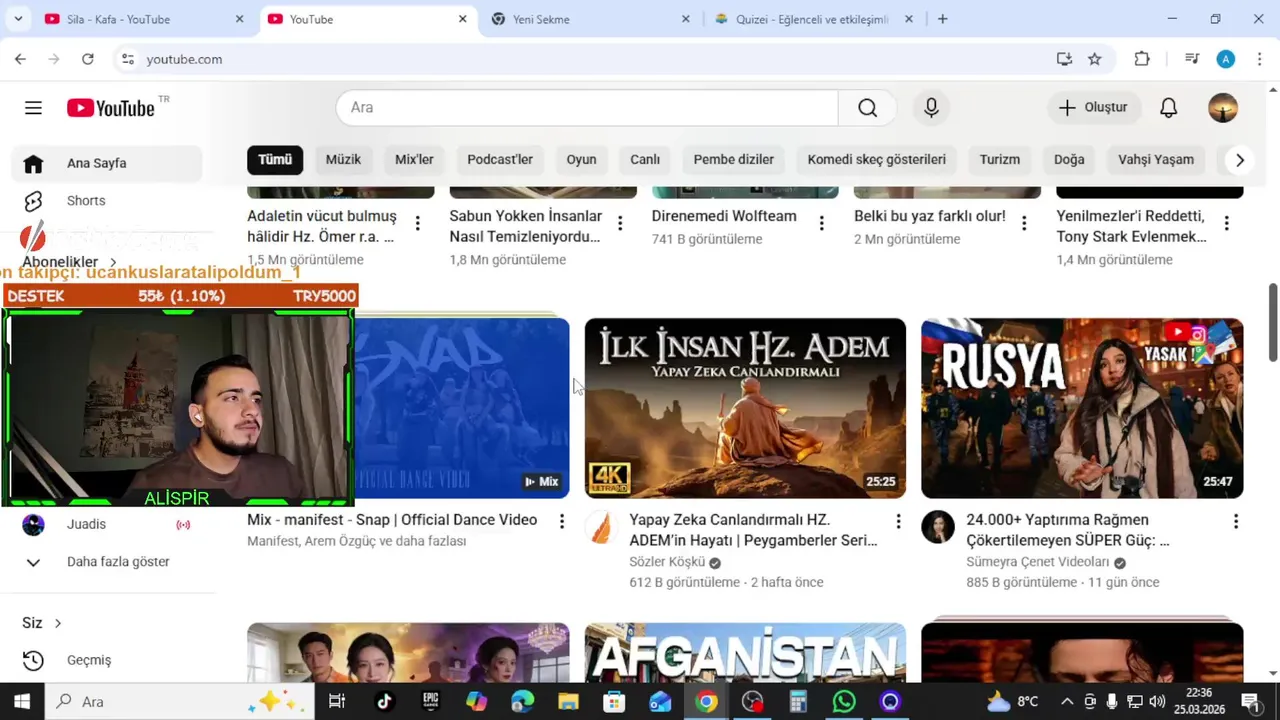Open the account avatar menu
Viewport: 1280px width, 720px height.
(x=1223, y=108)
